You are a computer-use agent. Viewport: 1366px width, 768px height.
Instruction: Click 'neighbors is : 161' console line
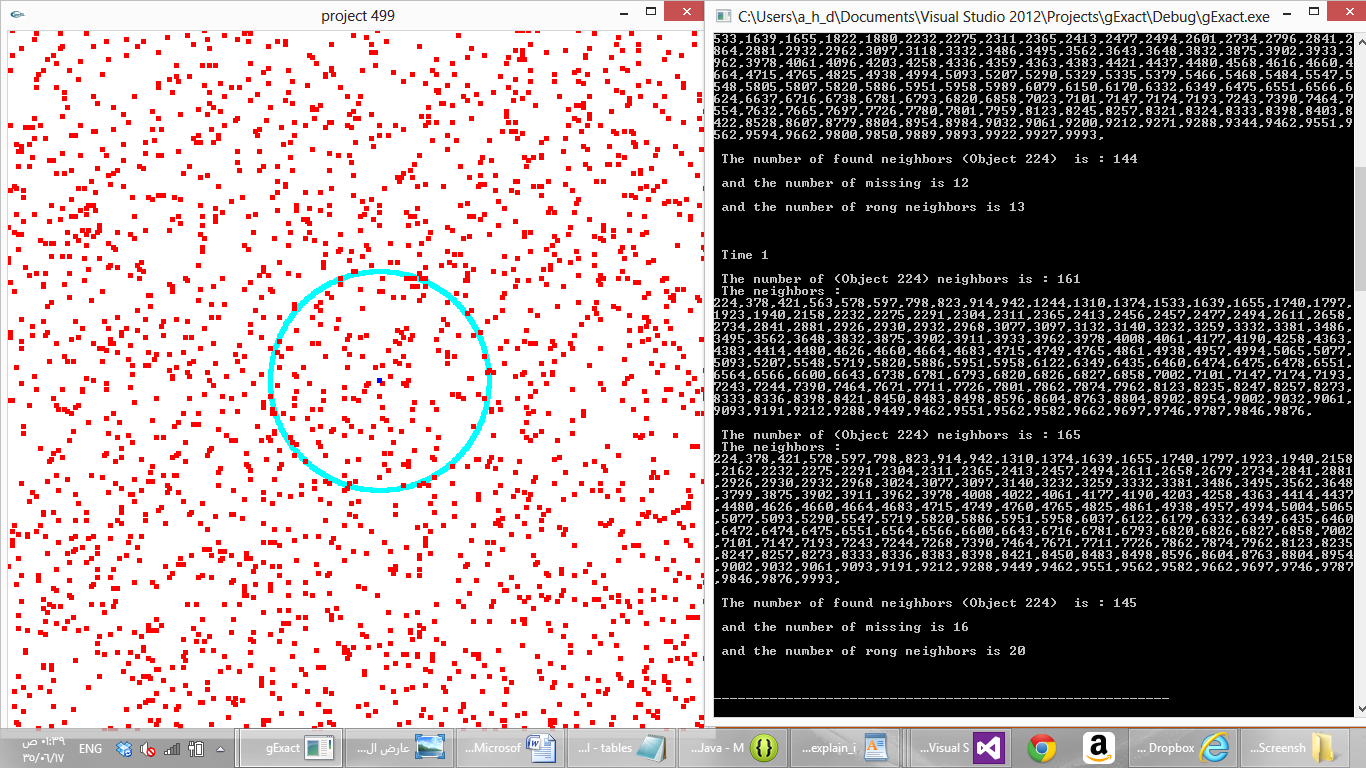pyautogui.click(x=901, y=279)
